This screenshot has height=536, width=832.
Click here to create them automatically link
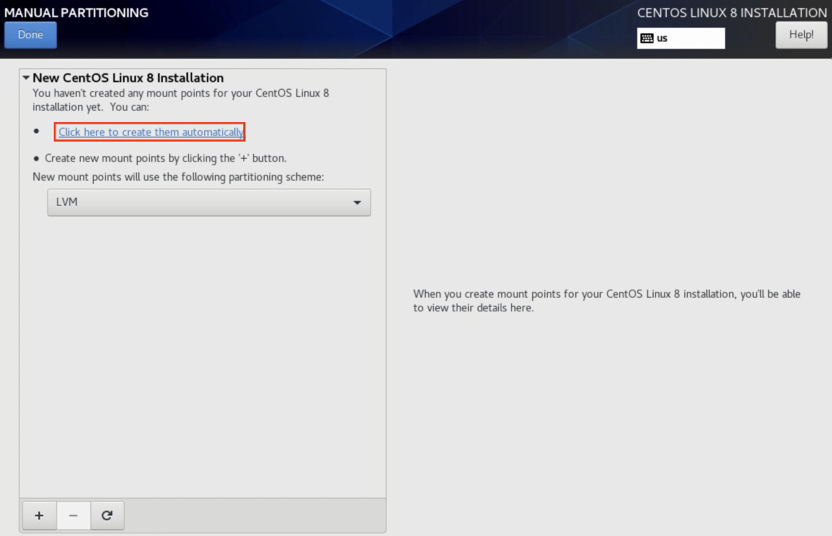(x=151, y=132)
